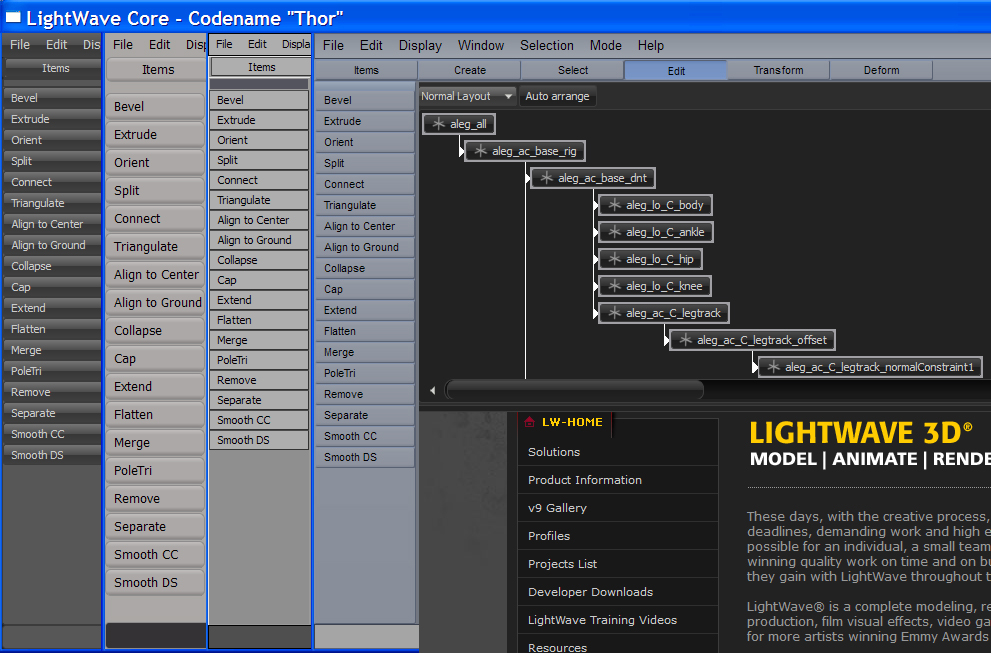Open File menu in the dark leftmost panel
Image resolution: width=991 pixels, height=653 pixels.
(x=20, y=44)
